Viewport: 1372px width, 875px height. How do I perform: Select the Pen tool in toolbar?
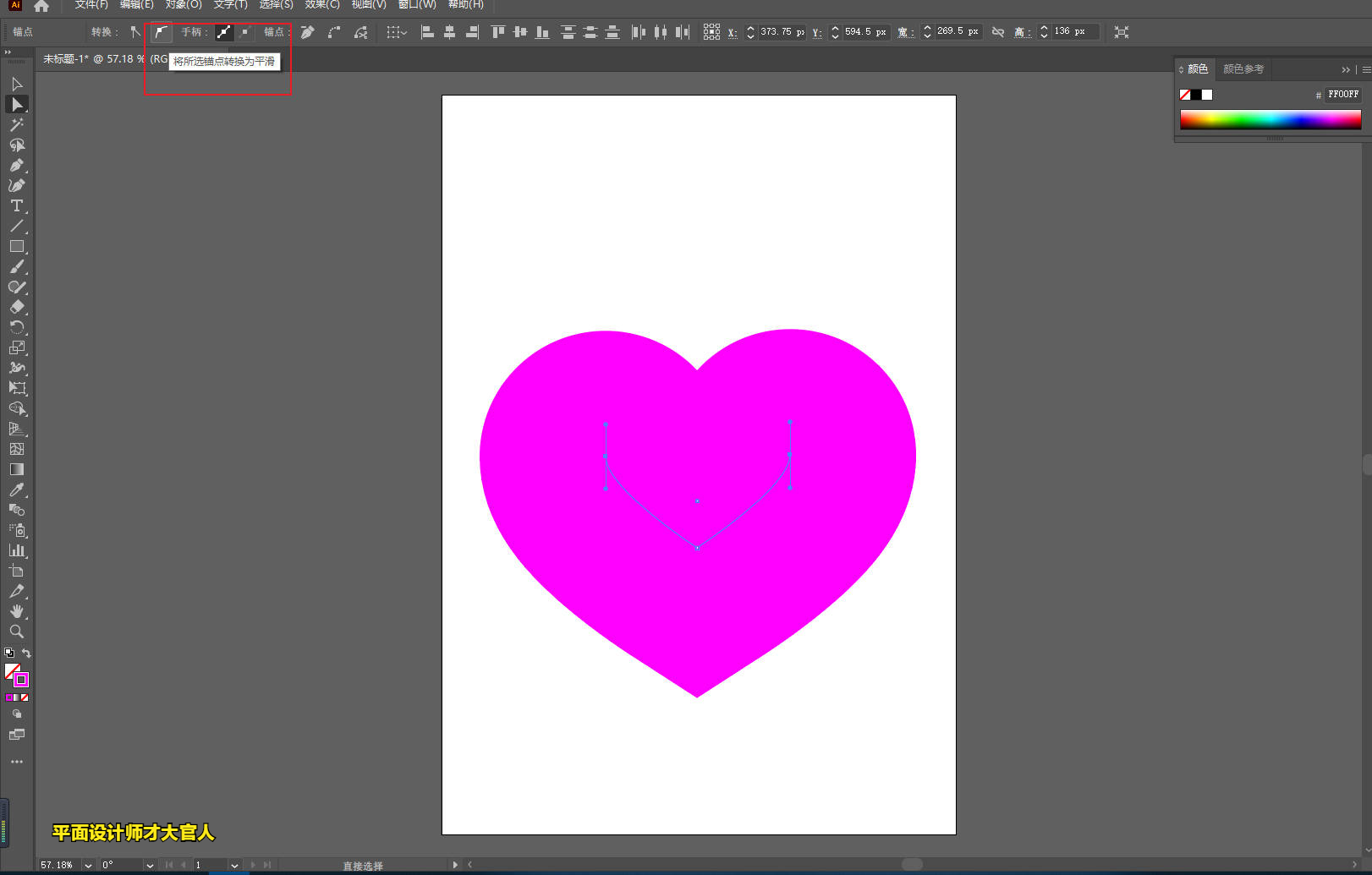tap(16, 165)
